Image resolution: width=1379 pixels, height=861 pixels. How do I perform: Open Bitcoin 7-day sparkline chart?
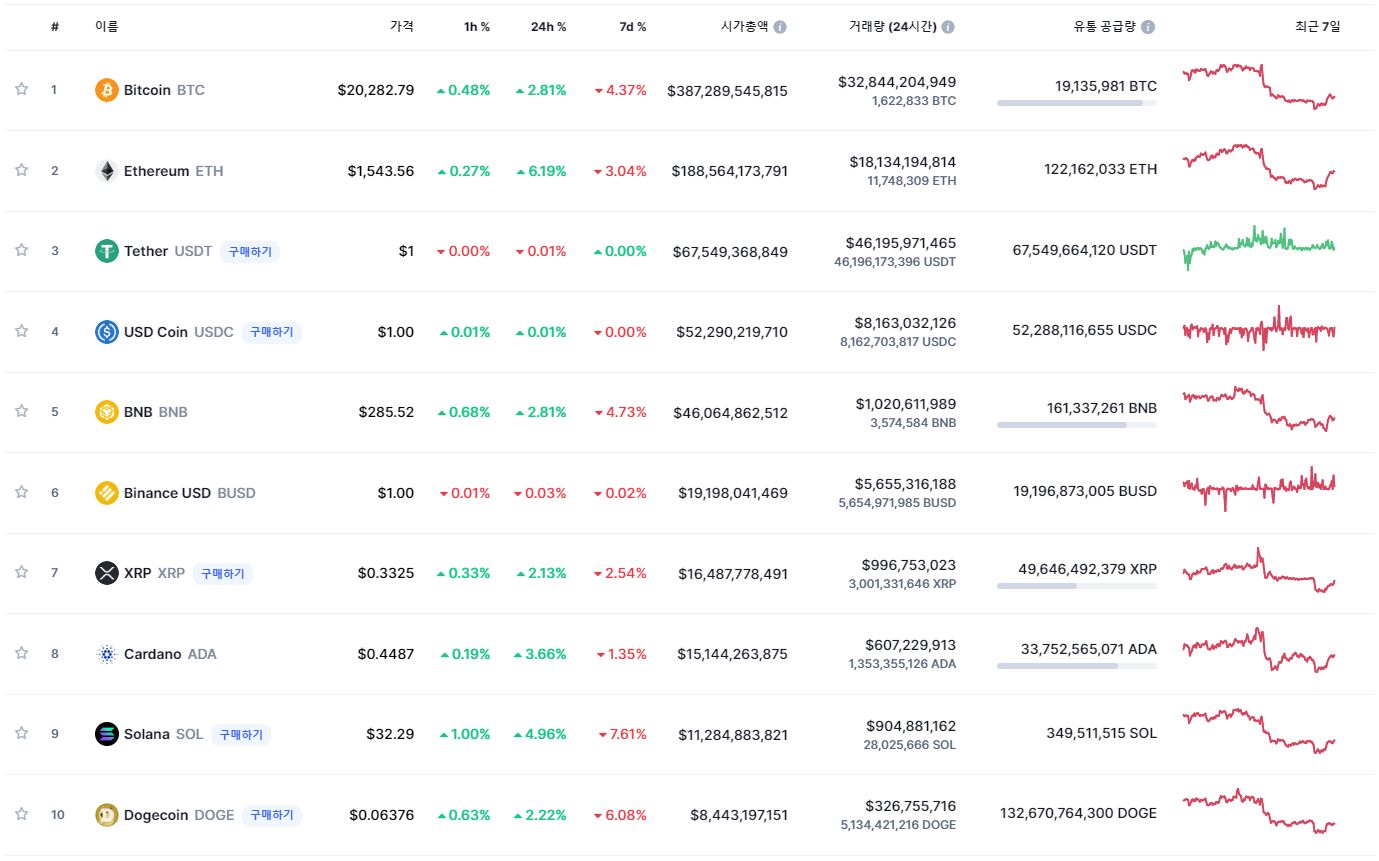pyautogui.click(x=1259, y=86)
